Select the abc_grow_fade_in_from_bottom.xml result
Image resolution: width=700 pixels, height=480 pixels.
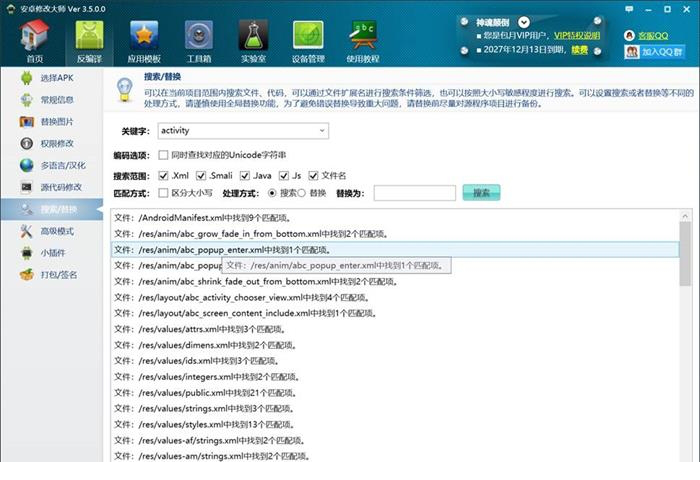point(395,234)
